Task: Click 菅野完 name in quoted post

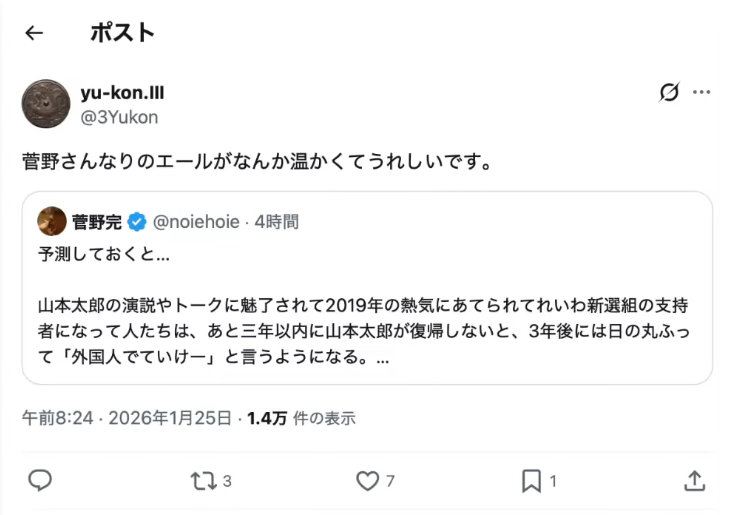Action: (97, 222)
